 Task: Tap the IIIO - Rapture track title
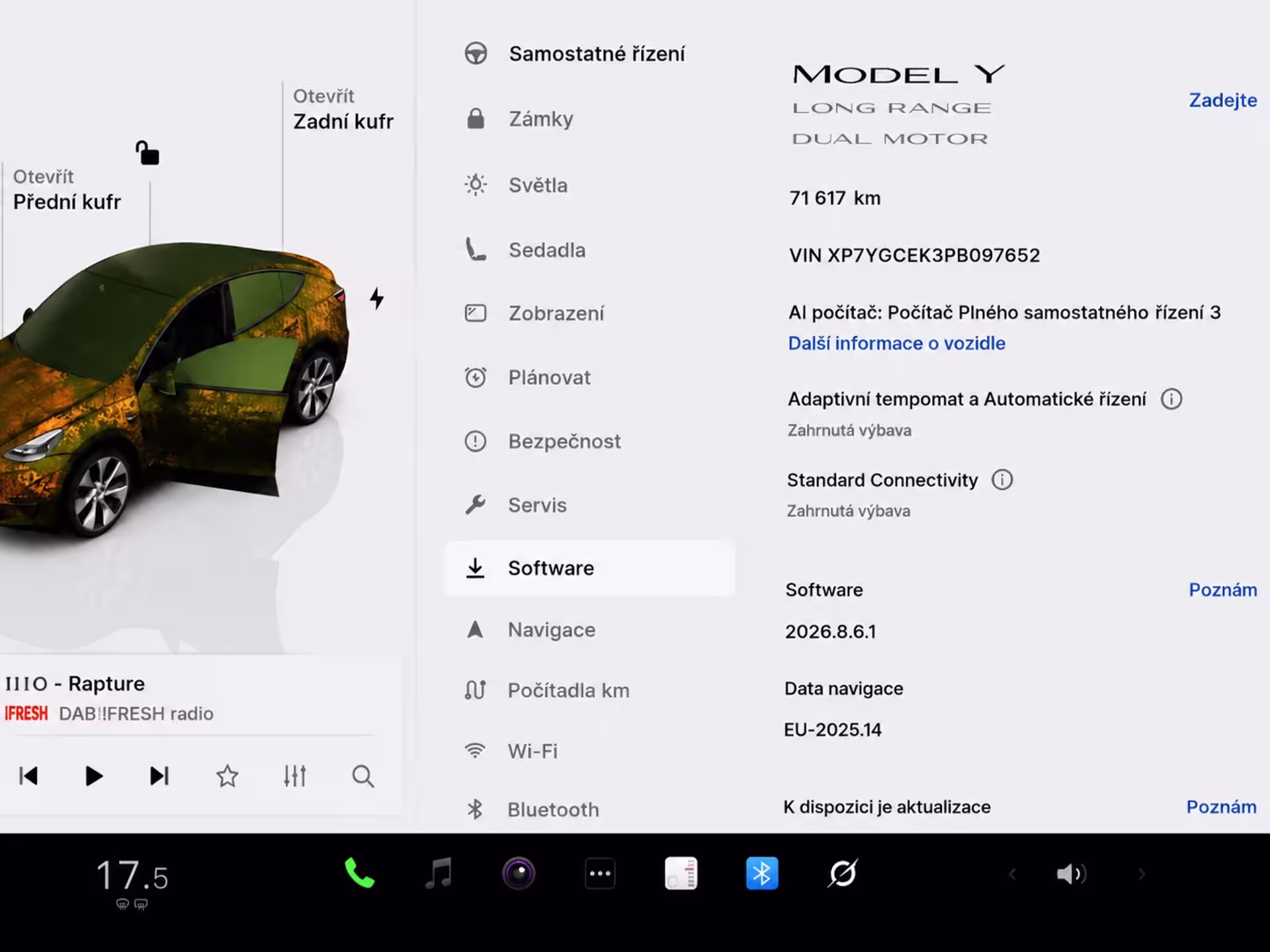75,684
